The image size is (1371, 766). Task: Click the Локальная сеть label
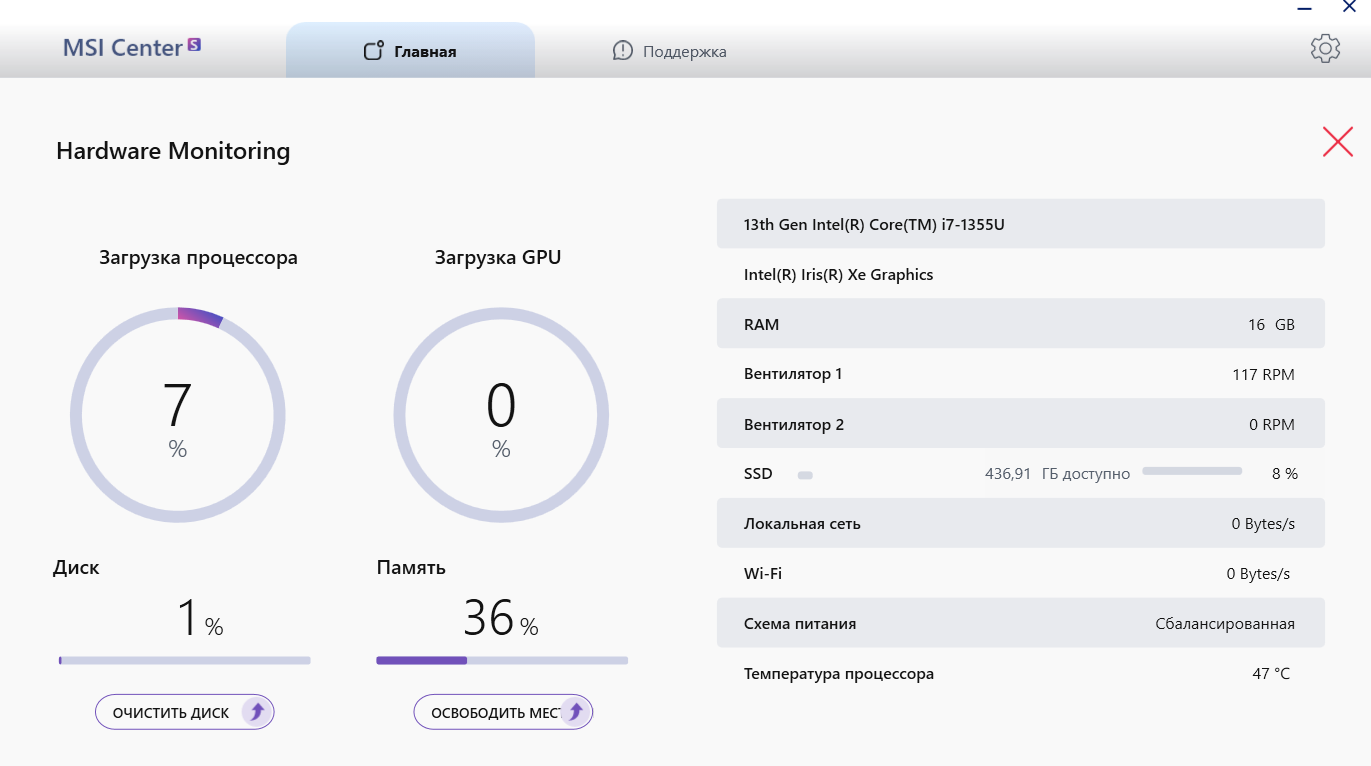pyautogui.click(x=802, y=524)
